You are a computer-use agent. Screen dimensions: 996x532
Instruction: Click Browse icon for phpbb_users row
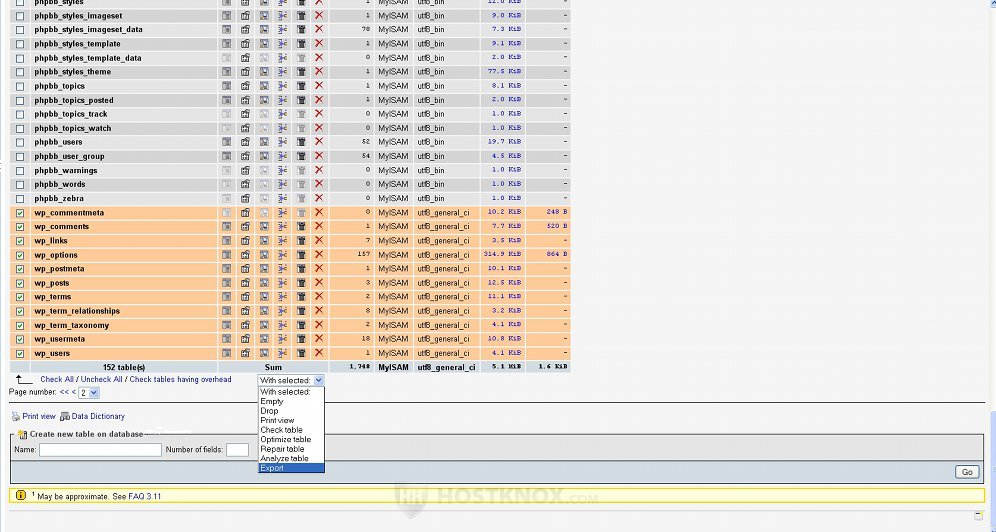pos(227,142)
